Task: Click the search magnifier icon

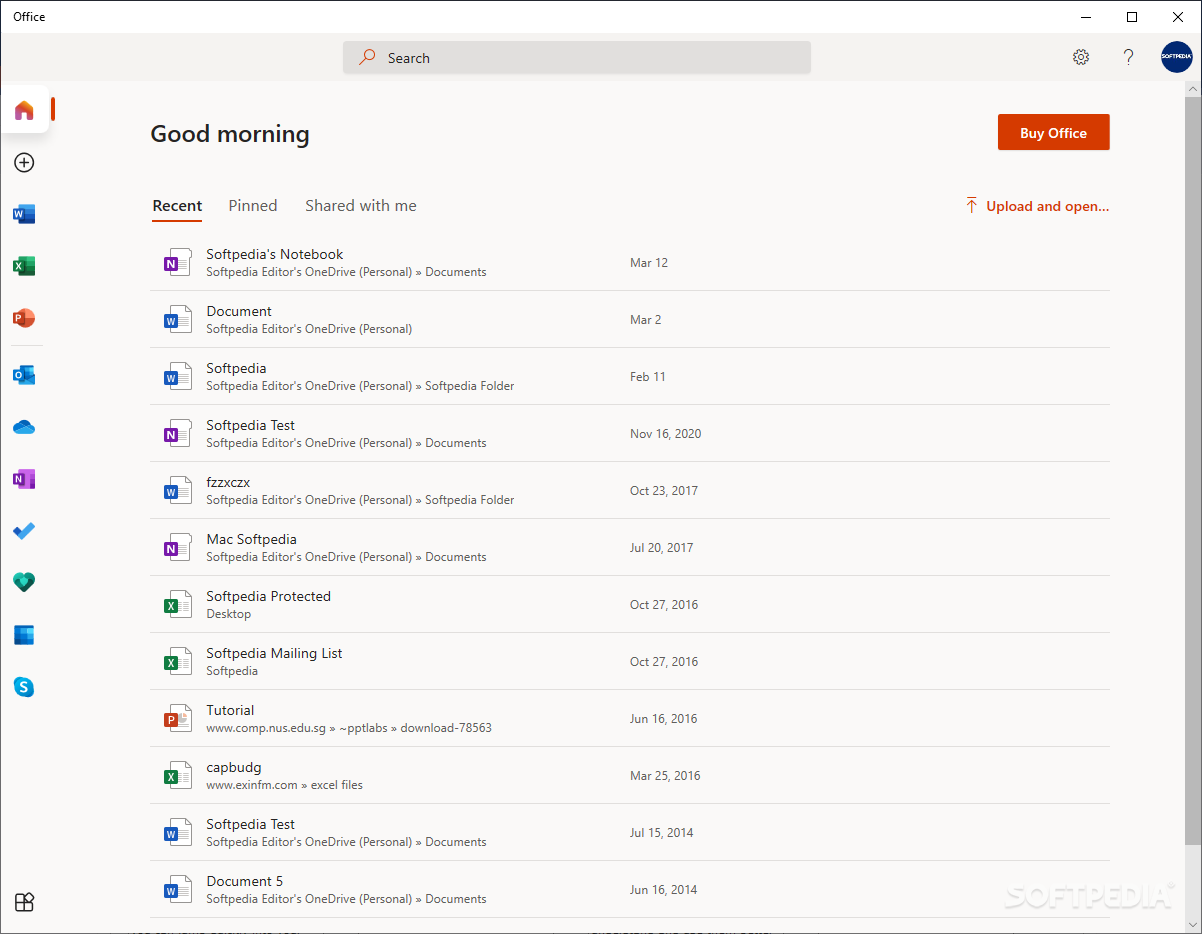Action: coord(368,58)
